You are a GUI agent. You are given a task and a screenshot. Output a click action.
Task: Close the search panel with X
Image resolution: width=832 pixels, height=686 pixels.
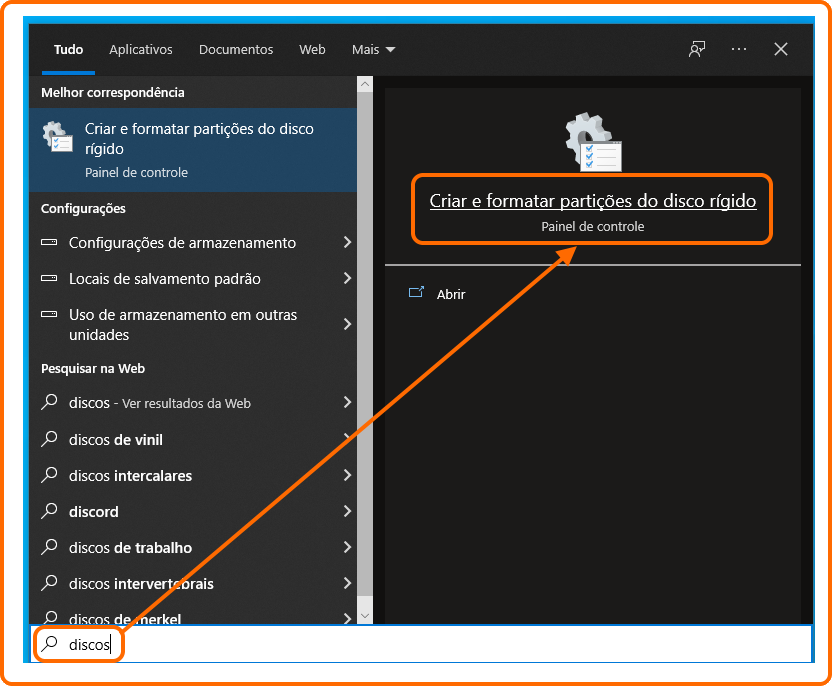coord(781,49)
